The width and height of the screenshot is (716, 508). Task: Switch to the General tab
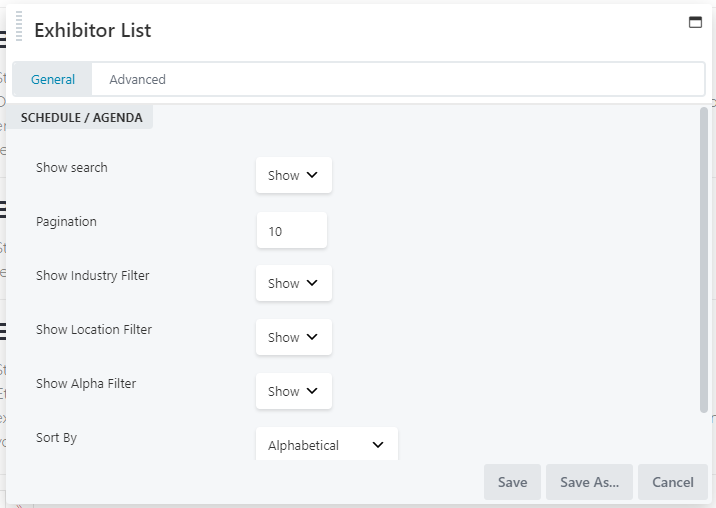(x=53, y=80)
